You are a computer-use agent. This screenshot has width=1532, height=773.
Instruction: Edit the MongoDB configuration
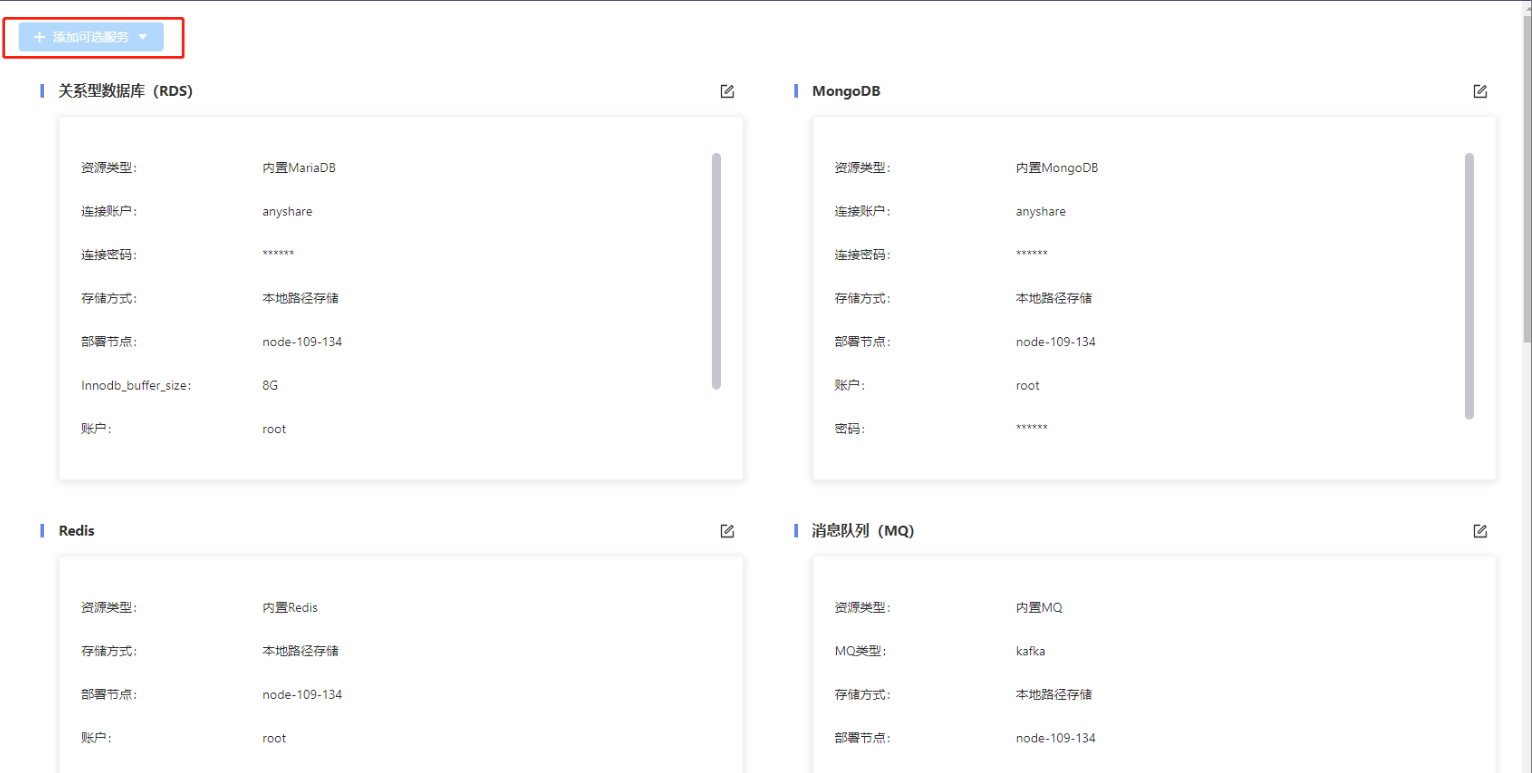1480,91
